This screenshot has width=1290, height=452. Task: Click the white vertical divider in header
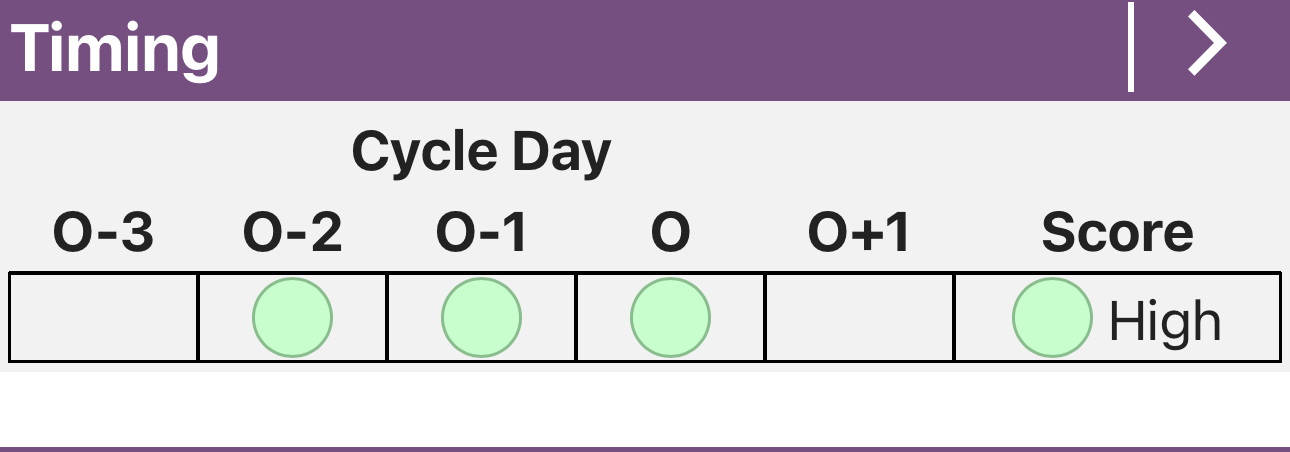[x=1131, y=47]
